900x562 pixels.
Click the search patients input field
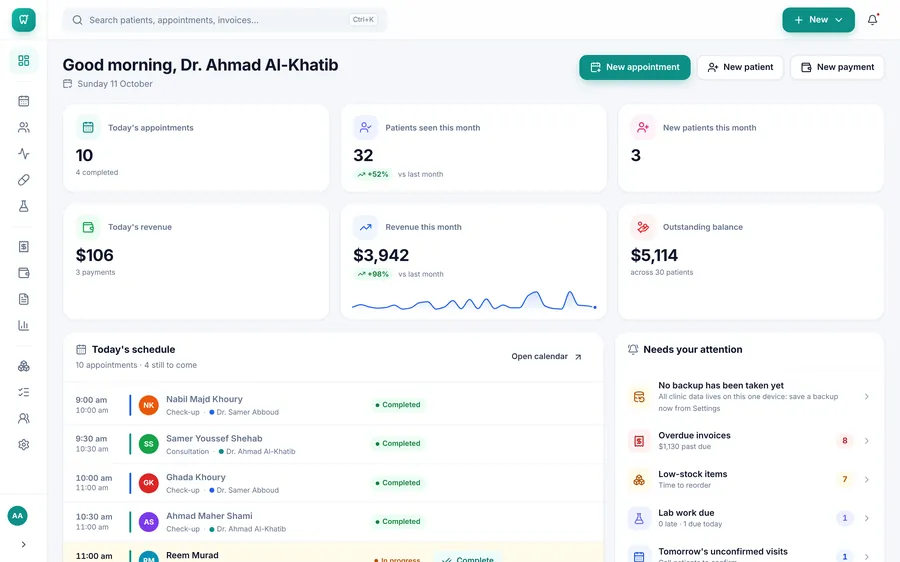(224, 20)
